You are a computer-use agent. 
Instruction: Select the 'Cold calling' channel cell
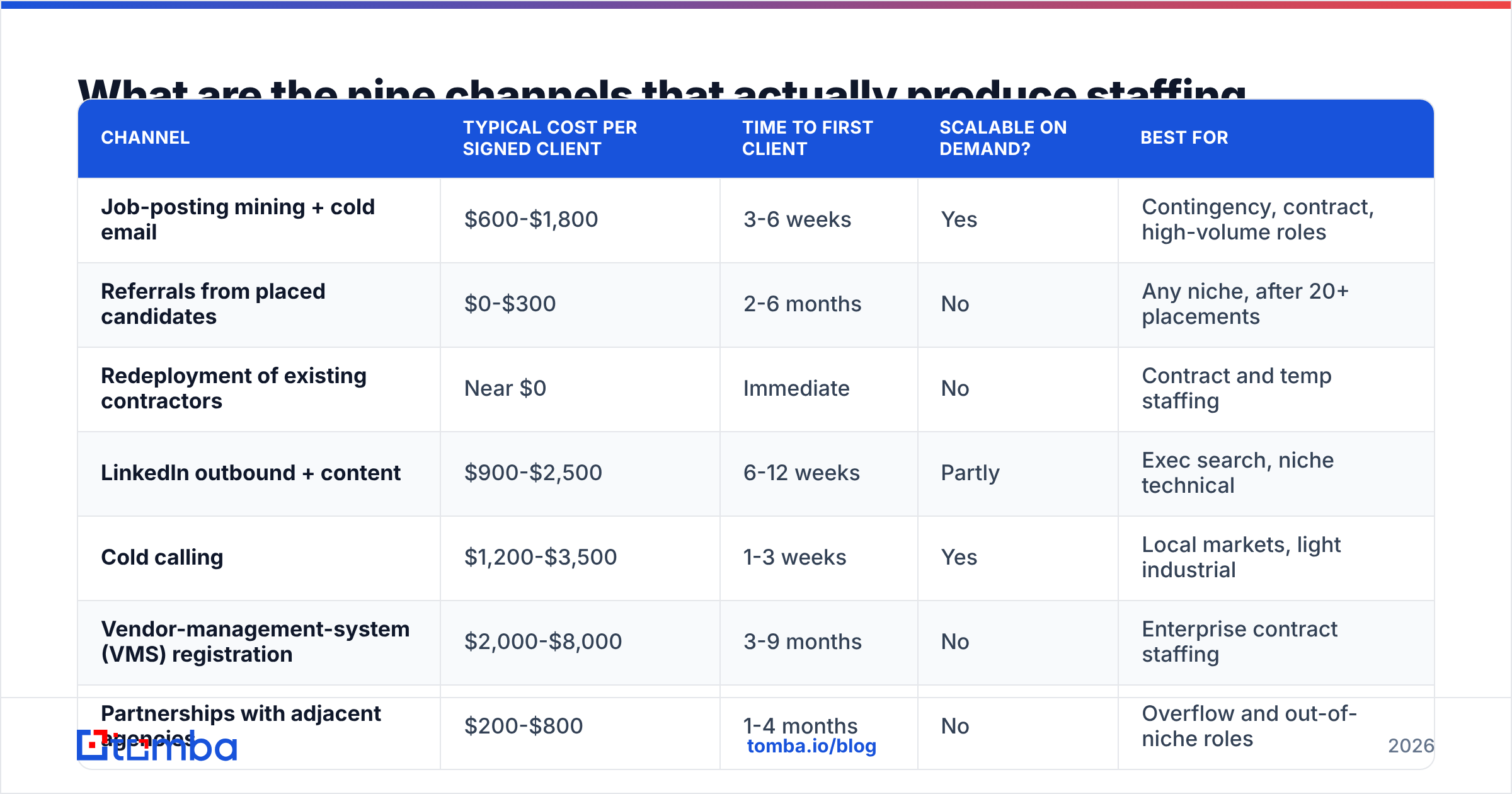pyautogui.click(x=259, y=558)
